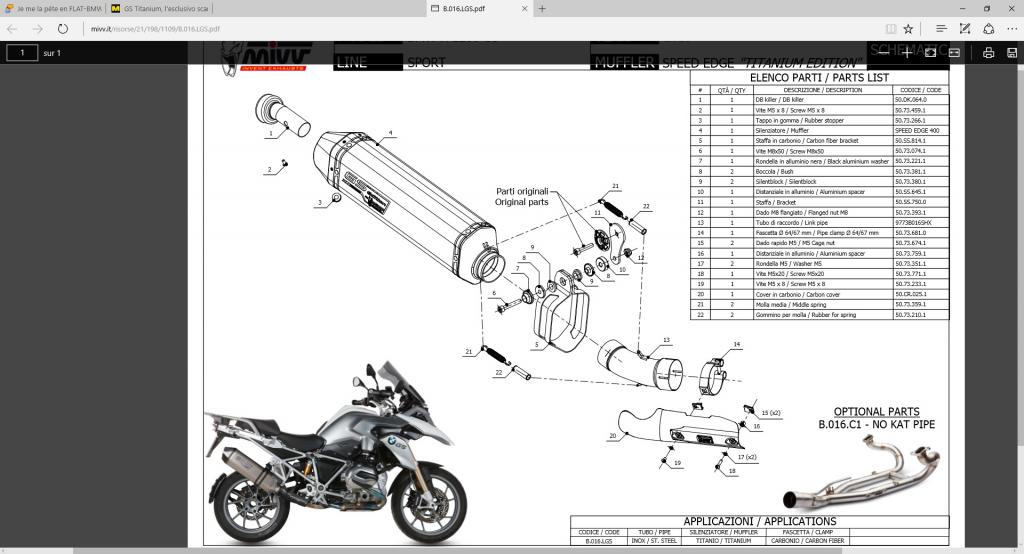This screenshot has height=554, width=1024.
Task: Click the 'ELENCO PARTI / PARTS LIST' heading
Action: click(819, 77)
